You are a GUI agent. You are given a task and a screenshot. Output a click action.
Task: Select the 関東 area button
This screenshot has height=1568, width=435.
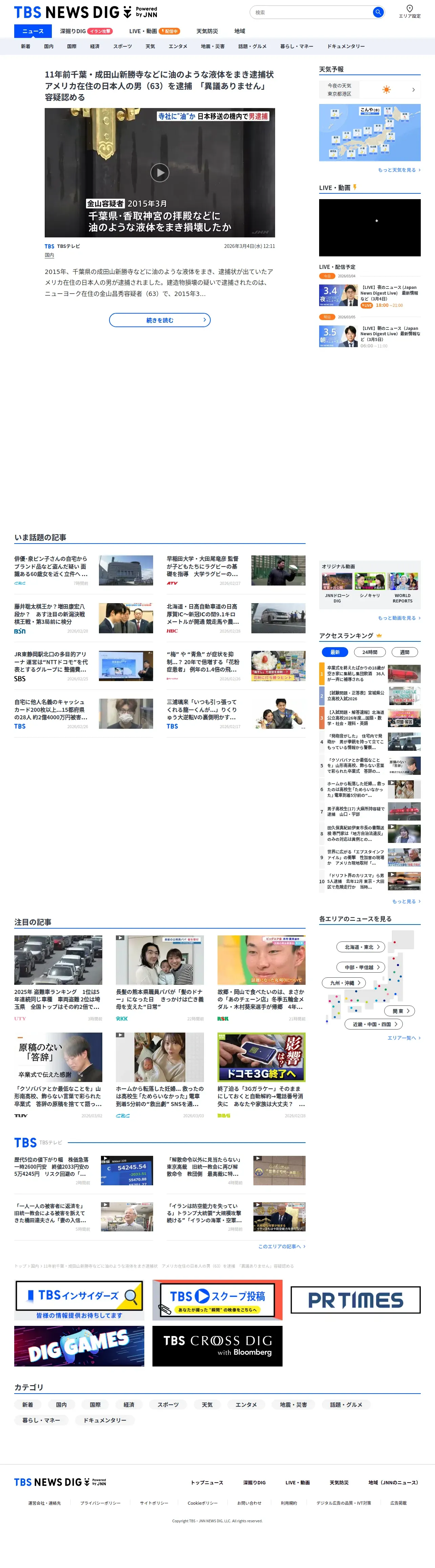point(400,1011)
